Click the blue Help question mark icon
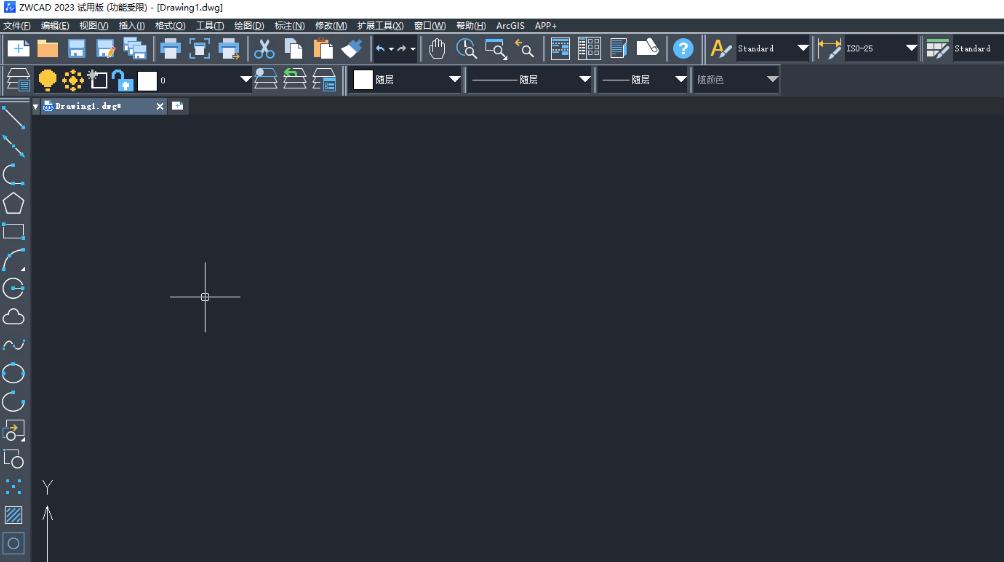Screen dimensions: 1004x562 click(683, 49)
